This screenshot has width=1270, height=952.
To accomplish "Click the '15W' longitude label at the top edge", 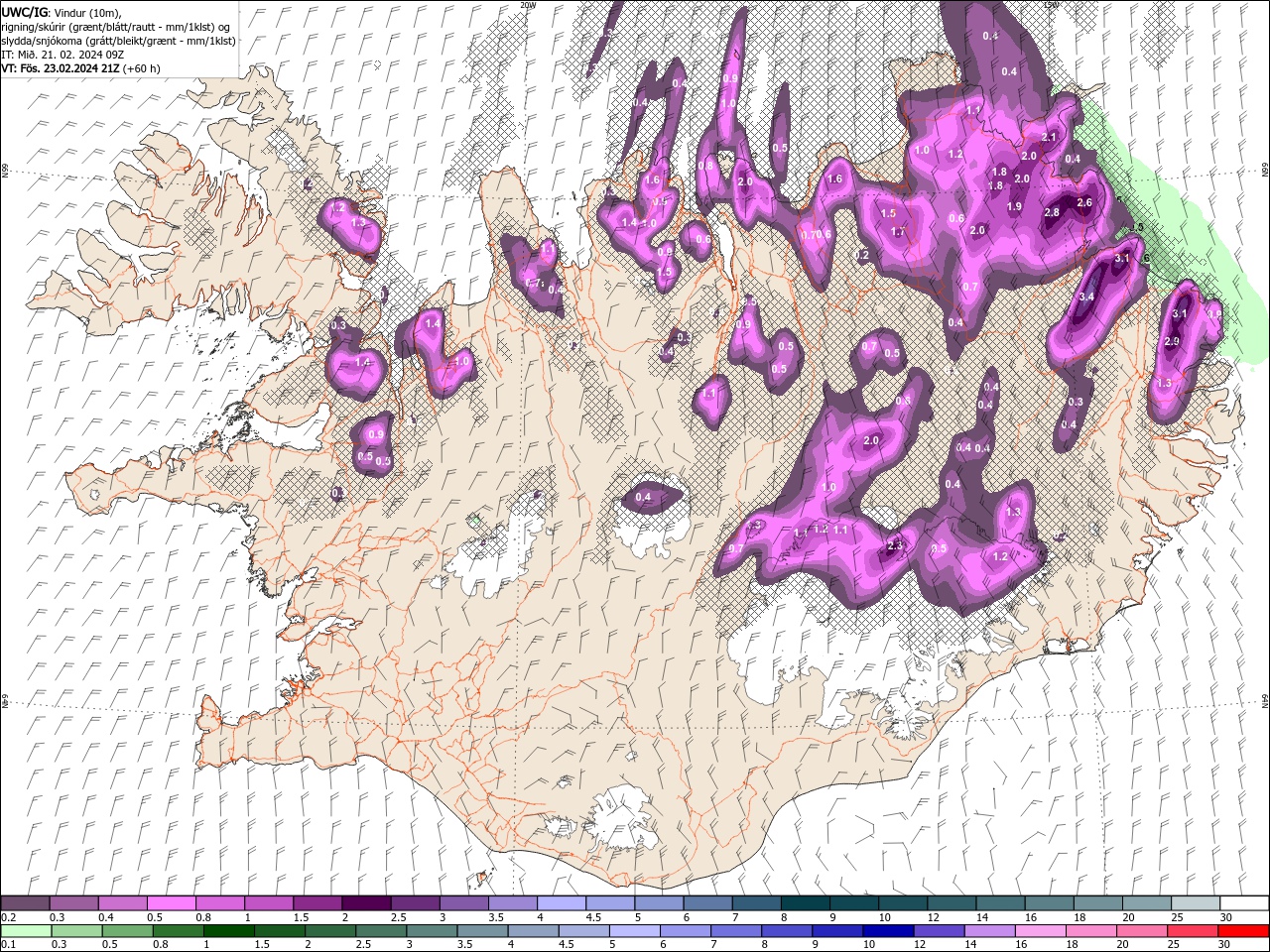I will pyautogui.click(x=1053, y=5).
